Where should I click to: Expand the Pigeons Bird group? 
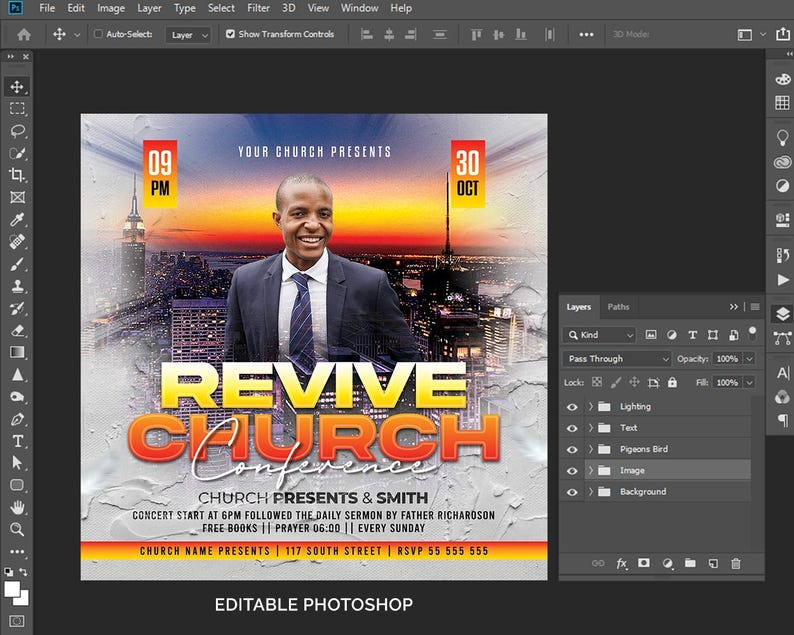click(590, 449)
